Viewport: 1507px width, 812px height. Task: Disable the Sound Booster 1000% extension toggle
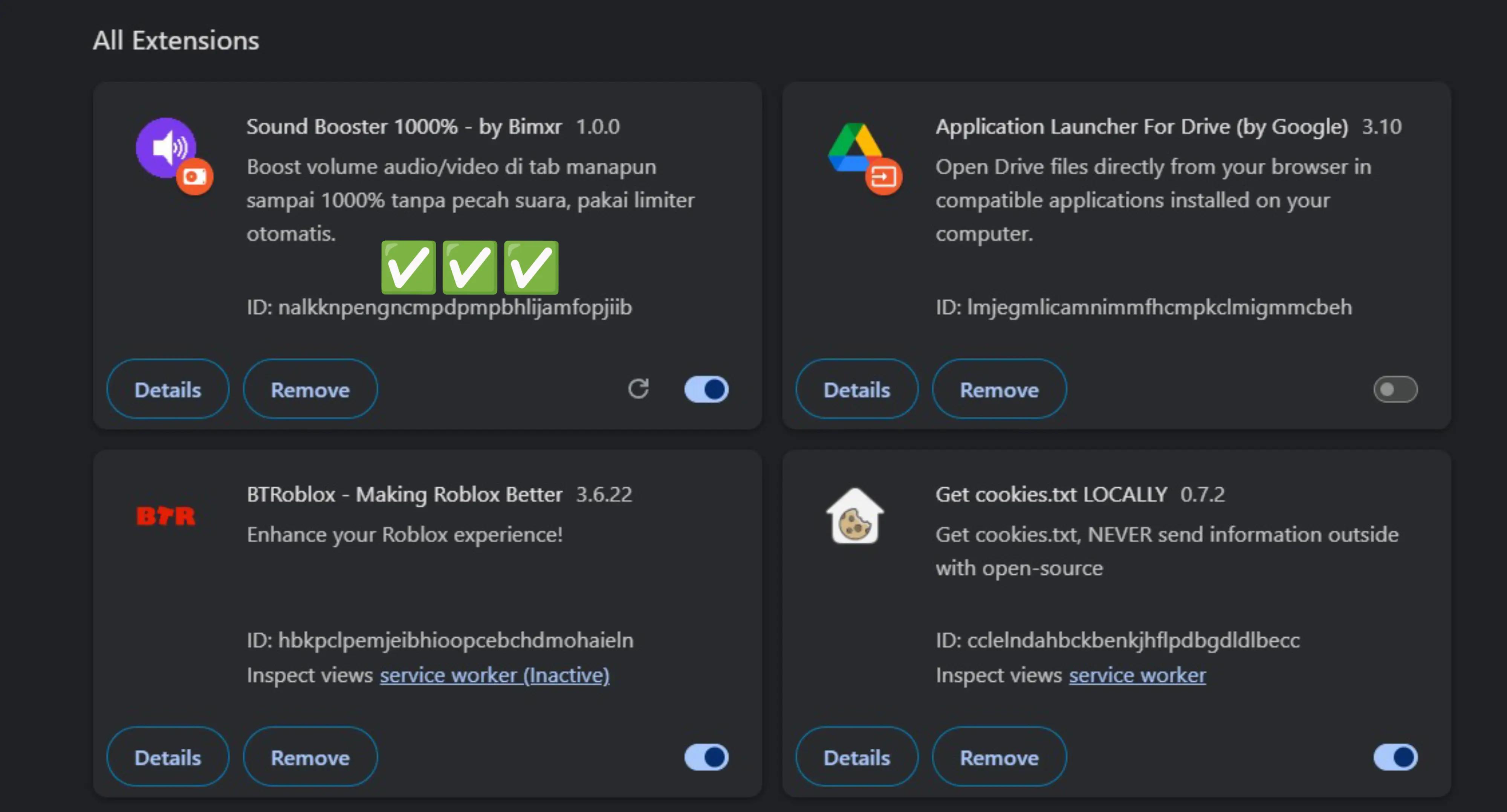click(x=707, y=390)
